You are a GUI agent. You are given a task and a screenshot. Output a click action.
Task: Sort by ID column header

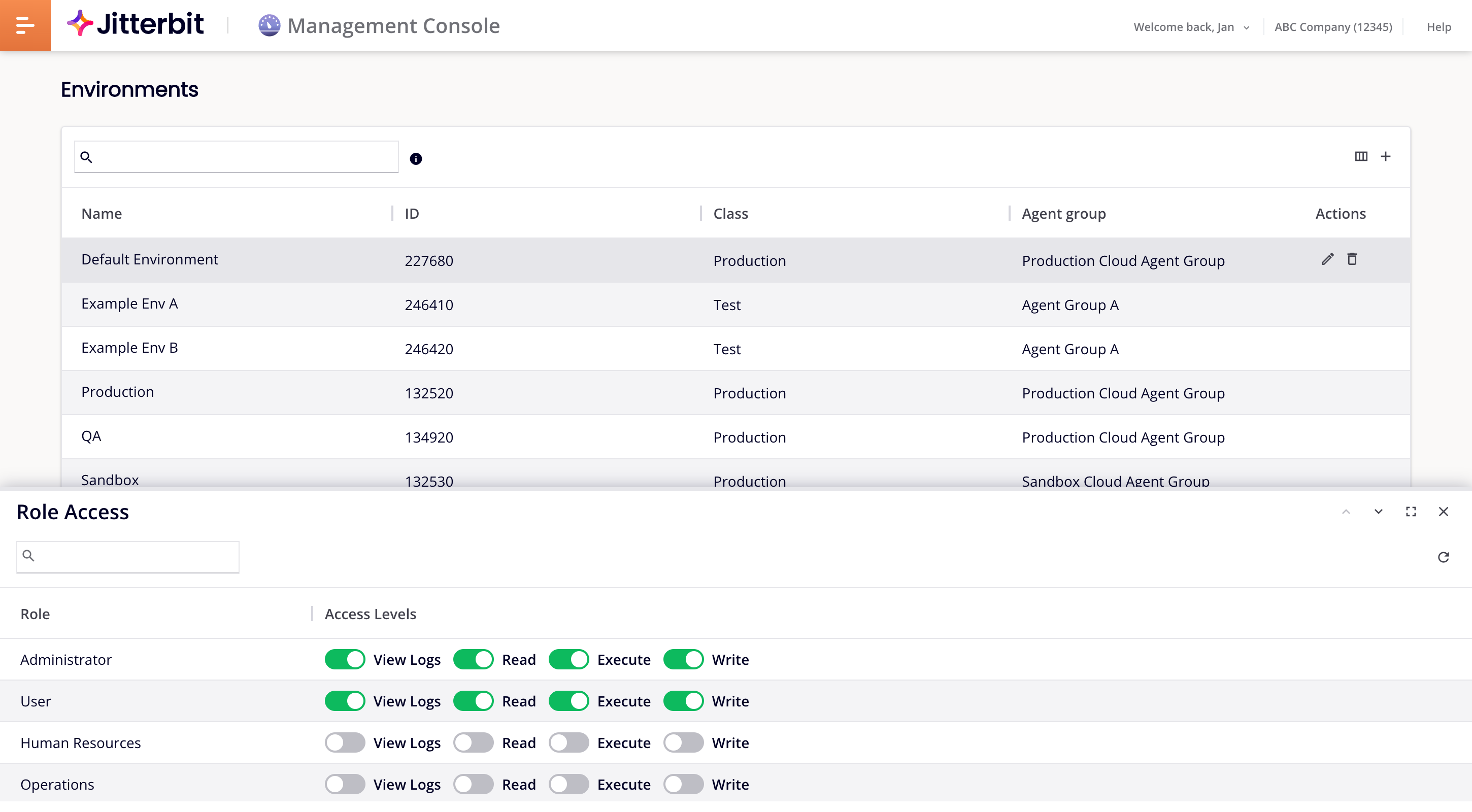[x=412, y=214]
